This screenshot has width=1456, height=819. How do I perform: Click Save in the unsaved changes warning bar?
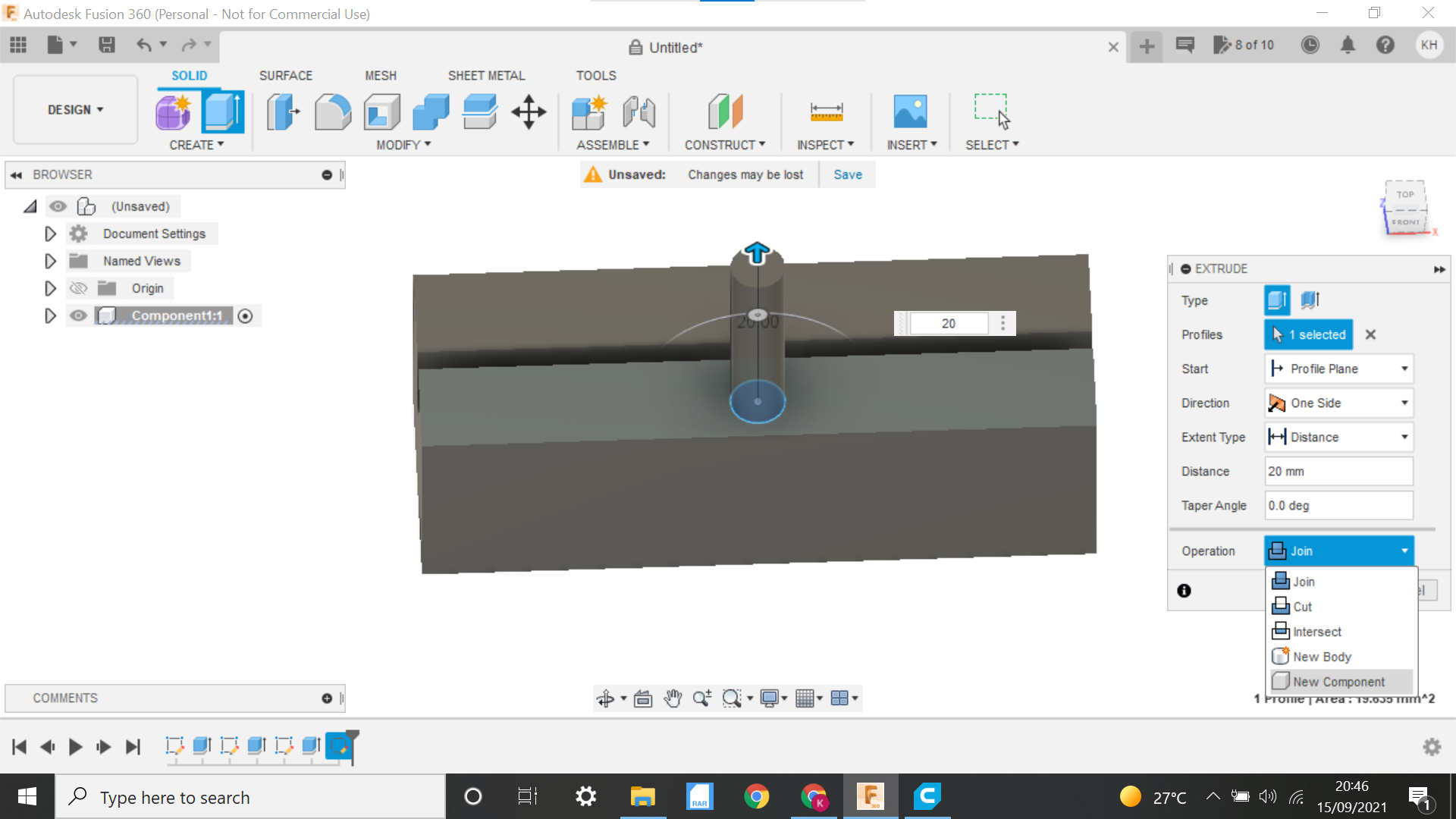(x=847, y=174)
